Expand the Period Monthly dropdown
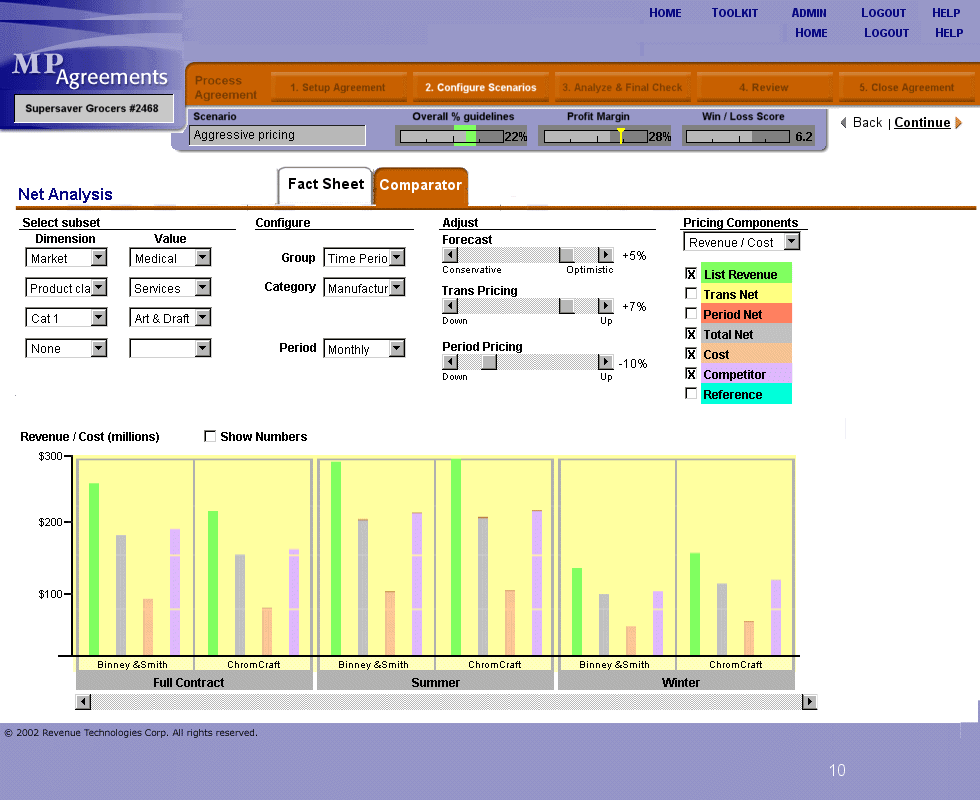Image resolution: width=980 pixels, height=800 pixels. (x=397, y=349)
